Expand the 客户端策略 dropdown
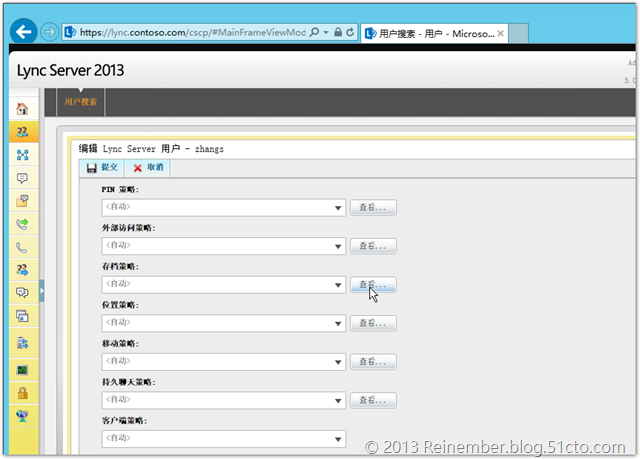640x459 pixels. click(339, 438)
